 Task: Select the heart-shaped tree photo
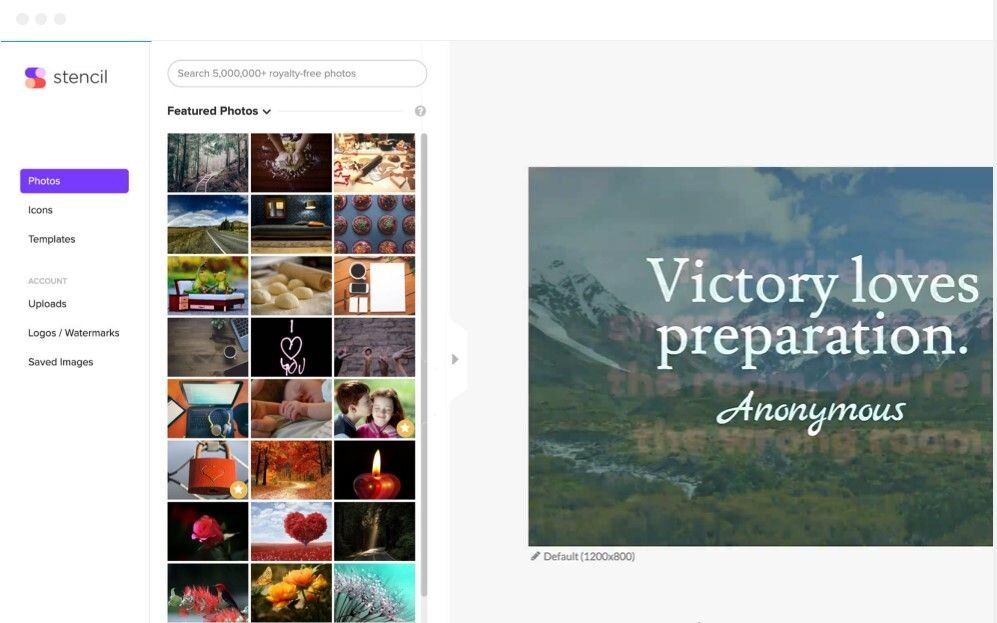[291, 531]
